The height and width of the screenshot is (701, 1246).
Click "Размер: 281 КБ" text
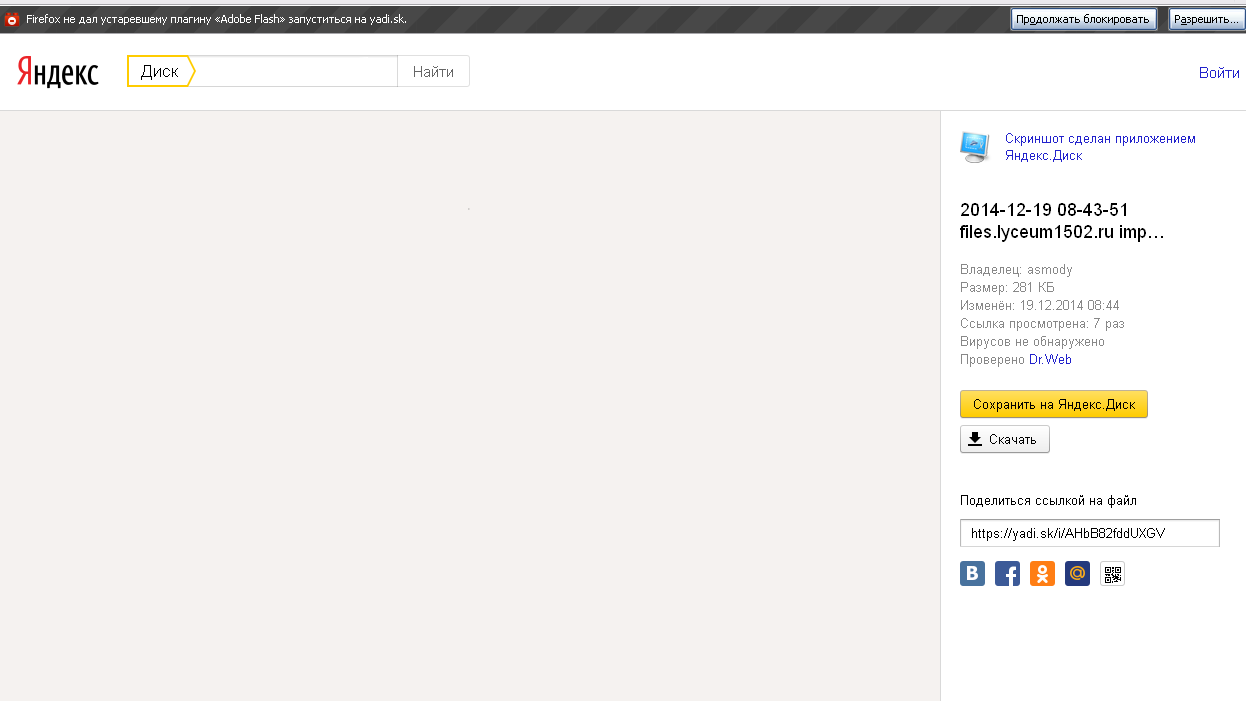(1007, 288)
